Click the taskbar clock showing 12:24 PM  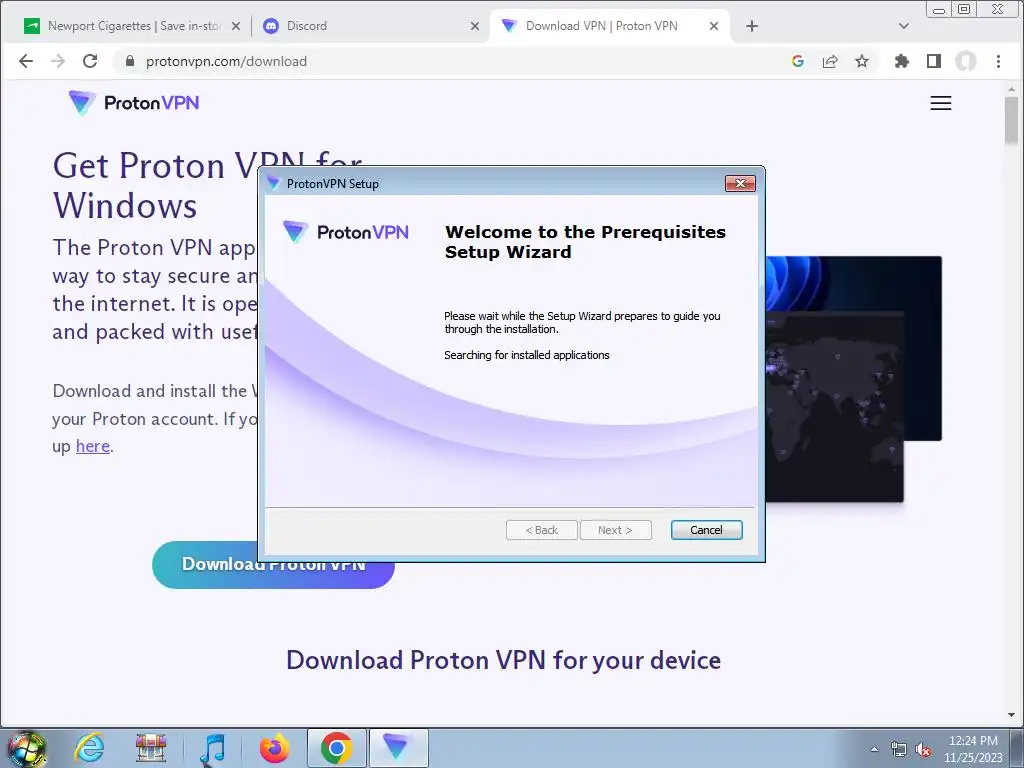972,749
